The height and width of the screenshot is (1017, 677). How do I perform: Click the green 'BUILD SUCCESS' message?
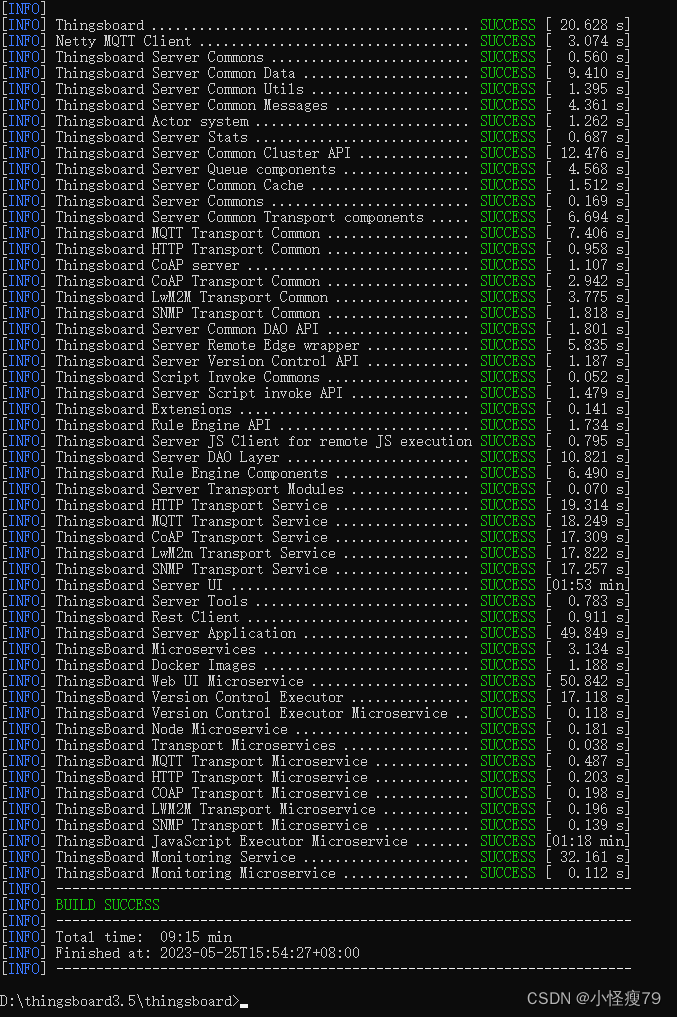click(107, 905)
